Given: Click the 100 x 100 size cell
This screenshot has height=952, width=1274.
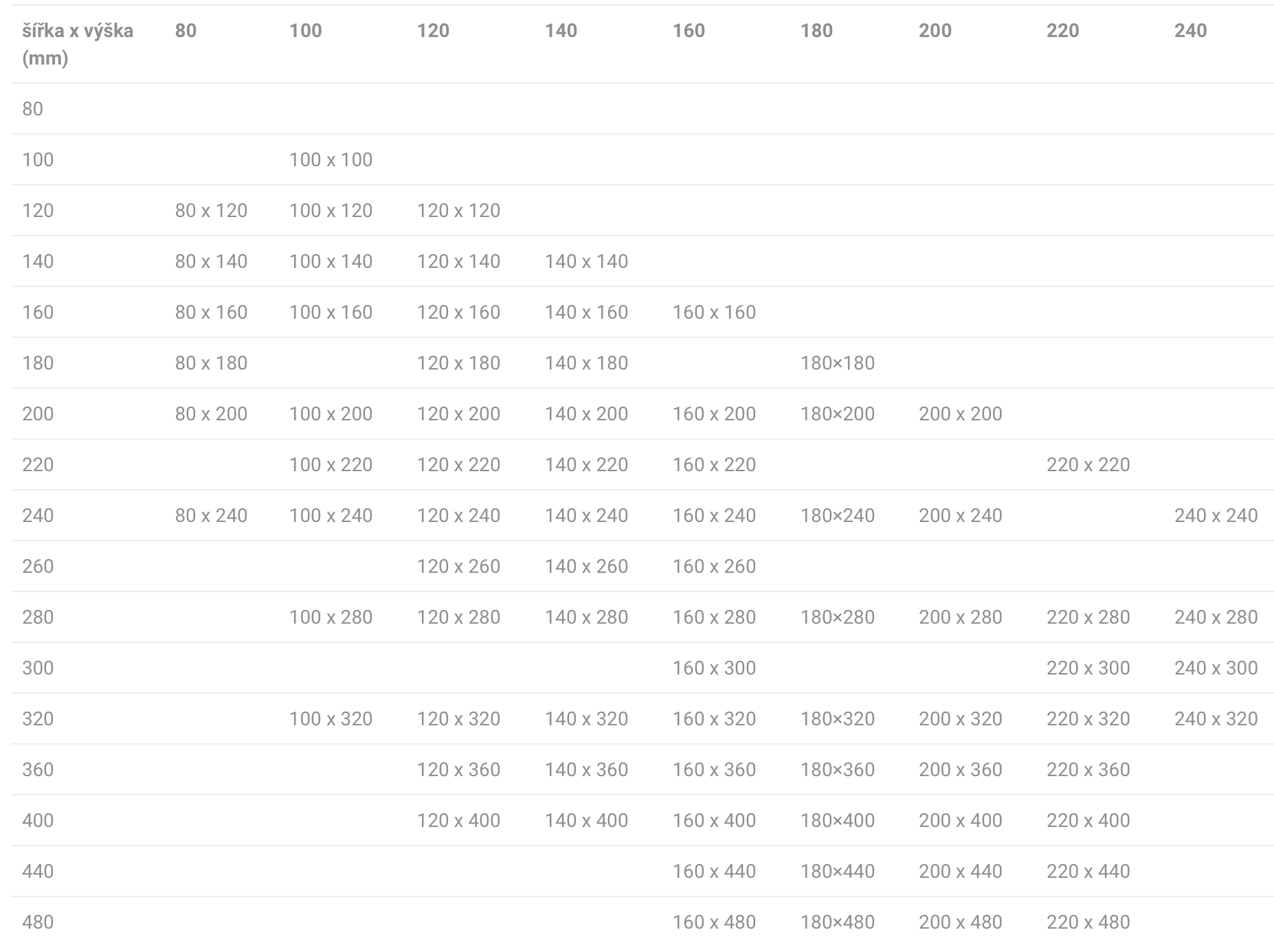Looking at the screenshot, I should click(x=331, y=159).
